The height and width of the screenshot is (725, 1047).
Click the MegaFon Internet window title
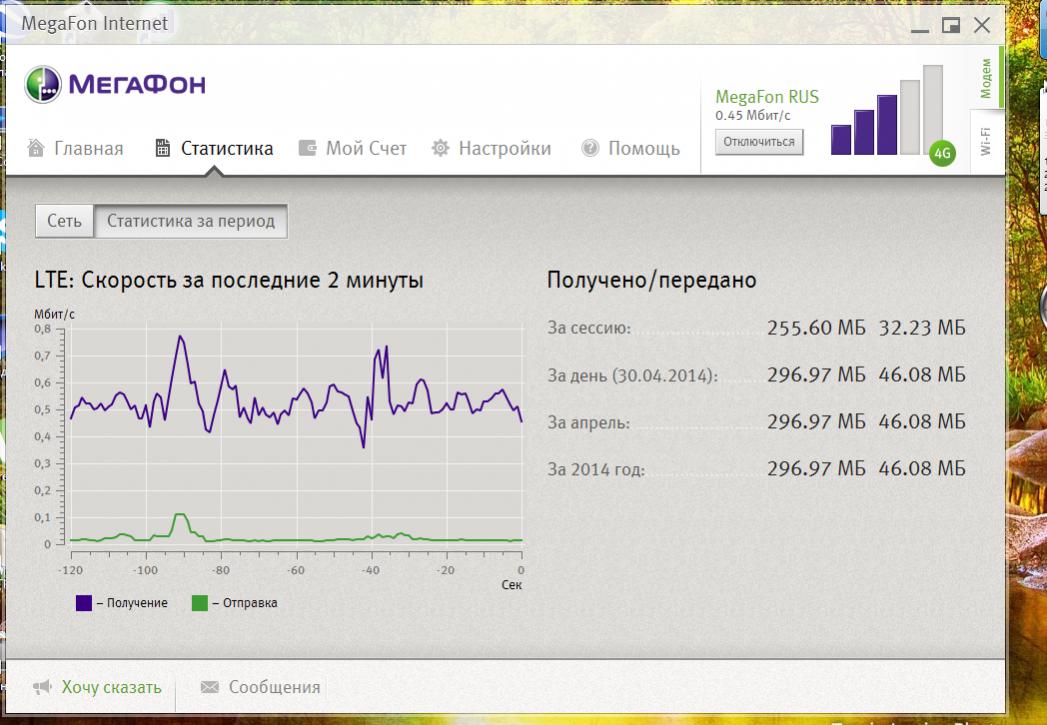tap(94, 23)
